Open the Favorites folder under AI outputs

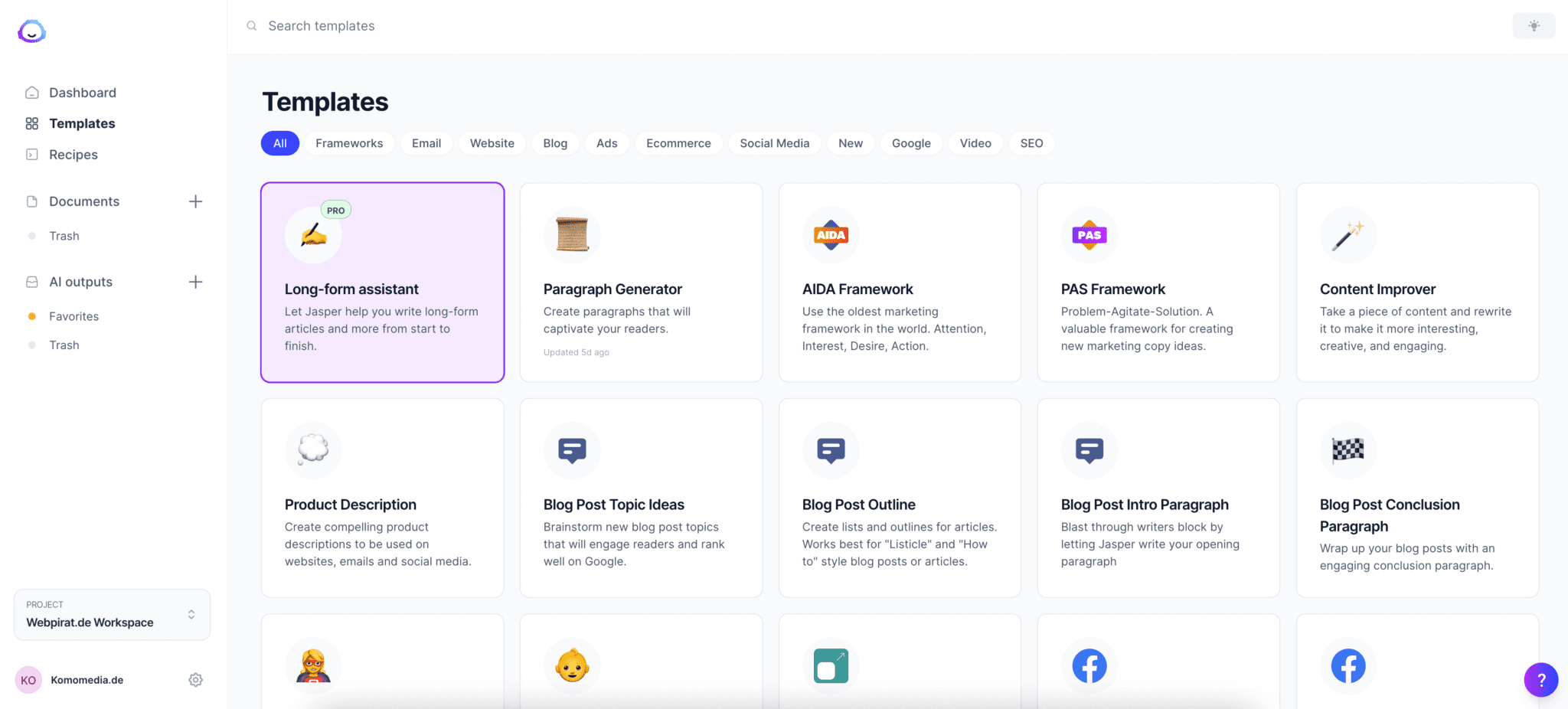pos(73,316)
